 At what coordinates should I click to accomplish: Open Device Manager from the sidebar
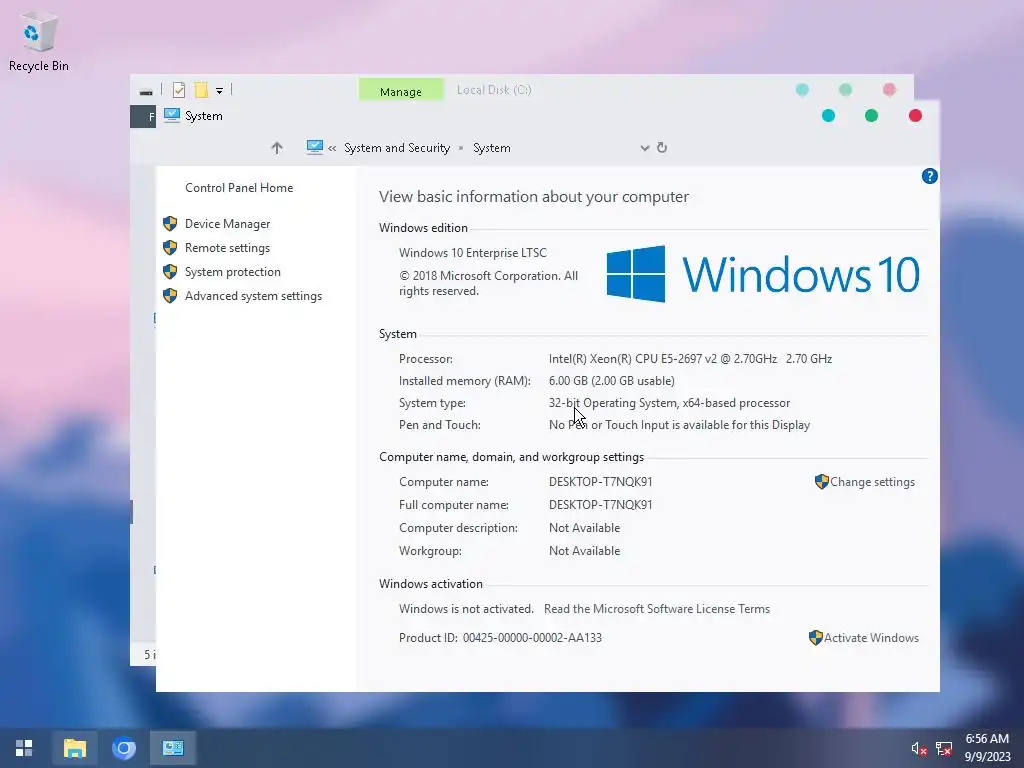227,223
